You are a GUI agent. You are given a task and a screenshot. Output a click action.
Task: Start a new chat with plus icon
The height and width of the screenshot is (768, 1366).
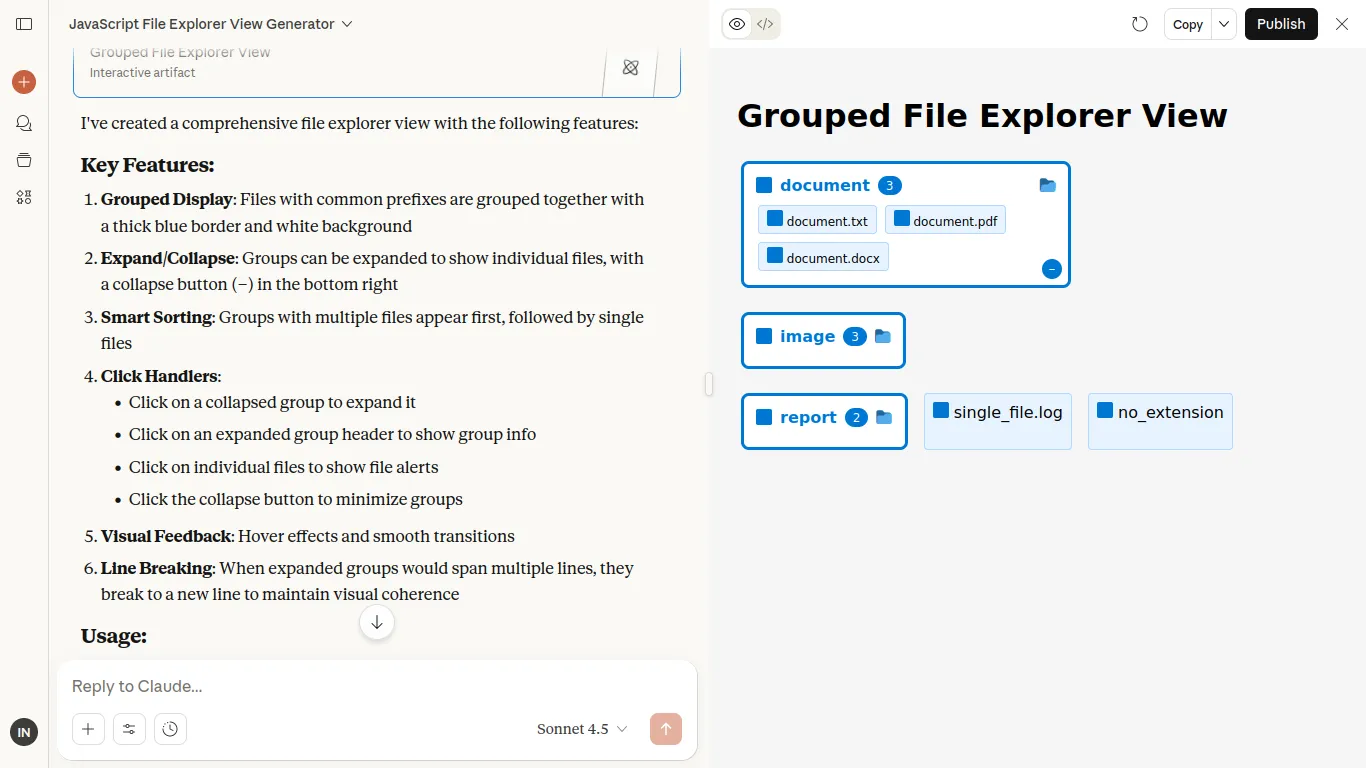tap(24, 82)
